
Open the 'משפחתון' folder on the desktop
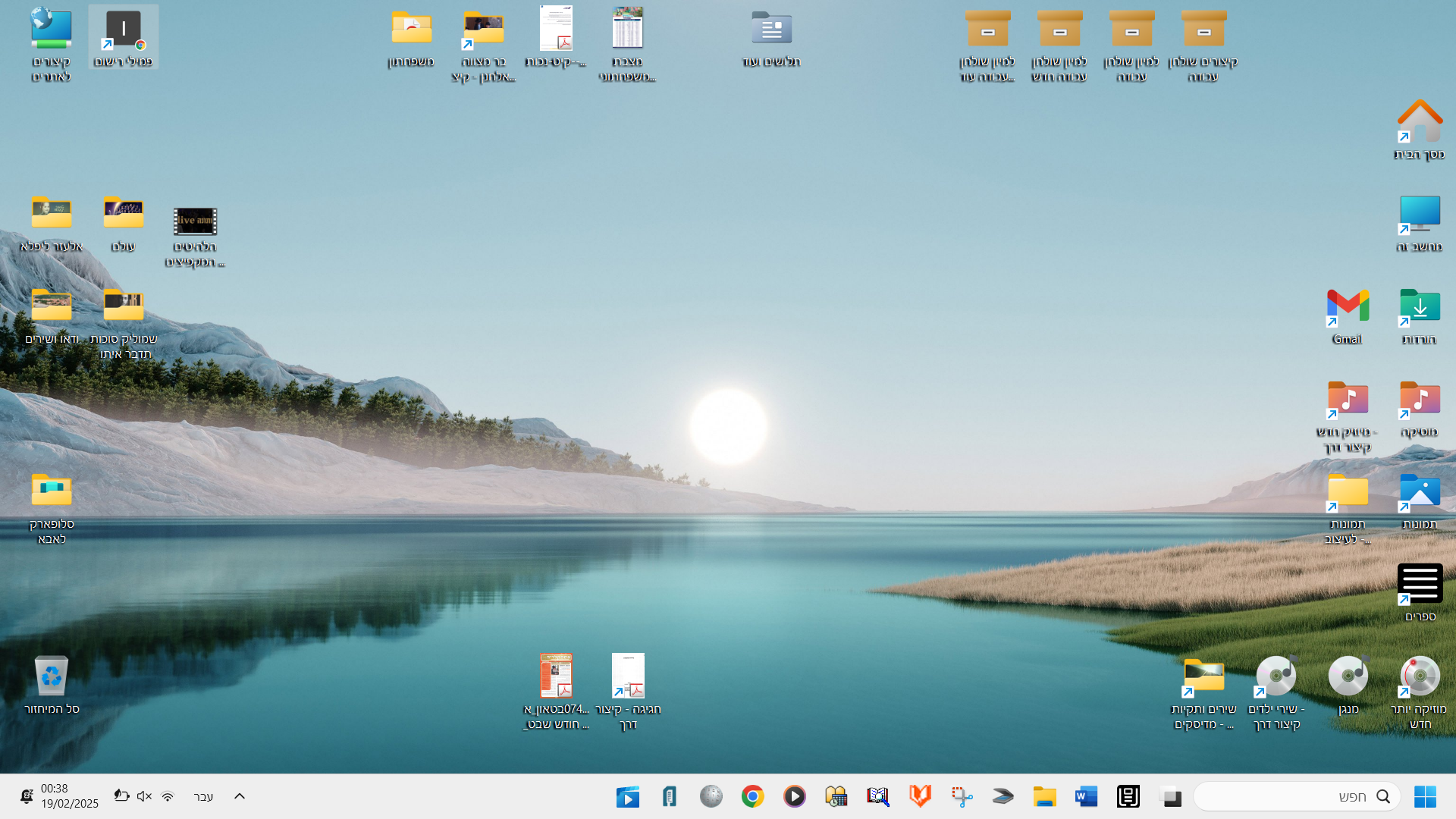pos(411,38)
